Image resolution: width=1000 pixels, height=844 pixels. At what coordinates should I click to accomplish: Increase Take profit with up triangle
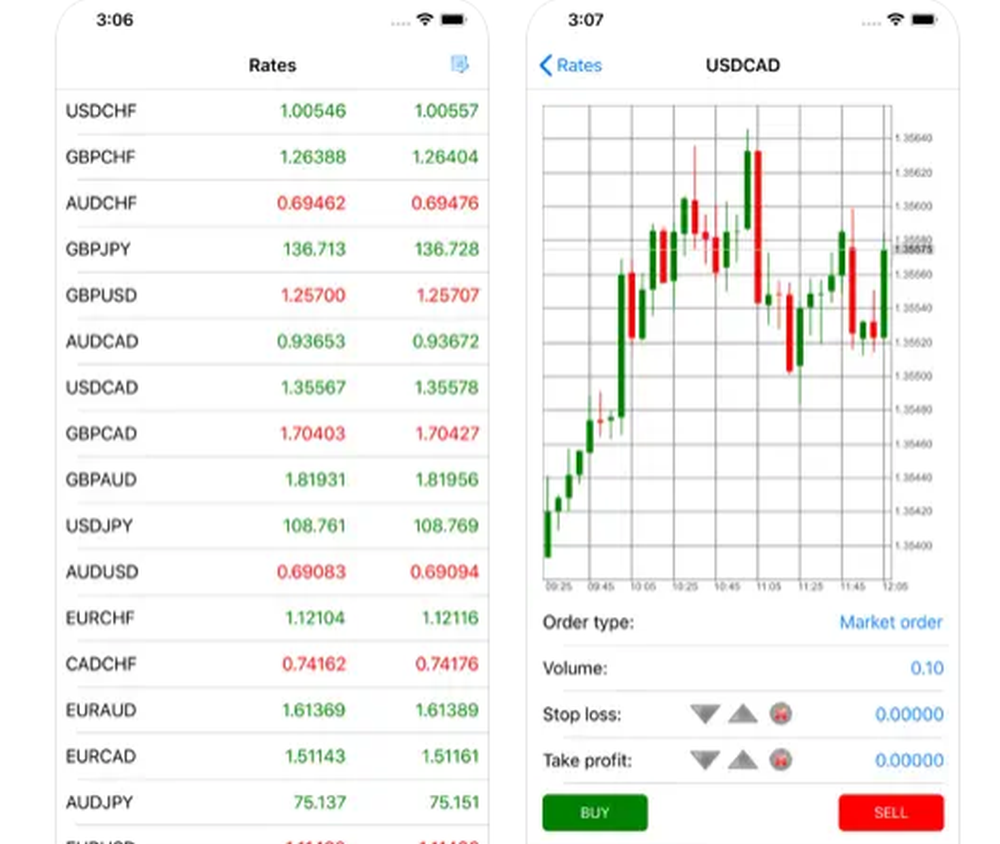(x=742, y=760)
